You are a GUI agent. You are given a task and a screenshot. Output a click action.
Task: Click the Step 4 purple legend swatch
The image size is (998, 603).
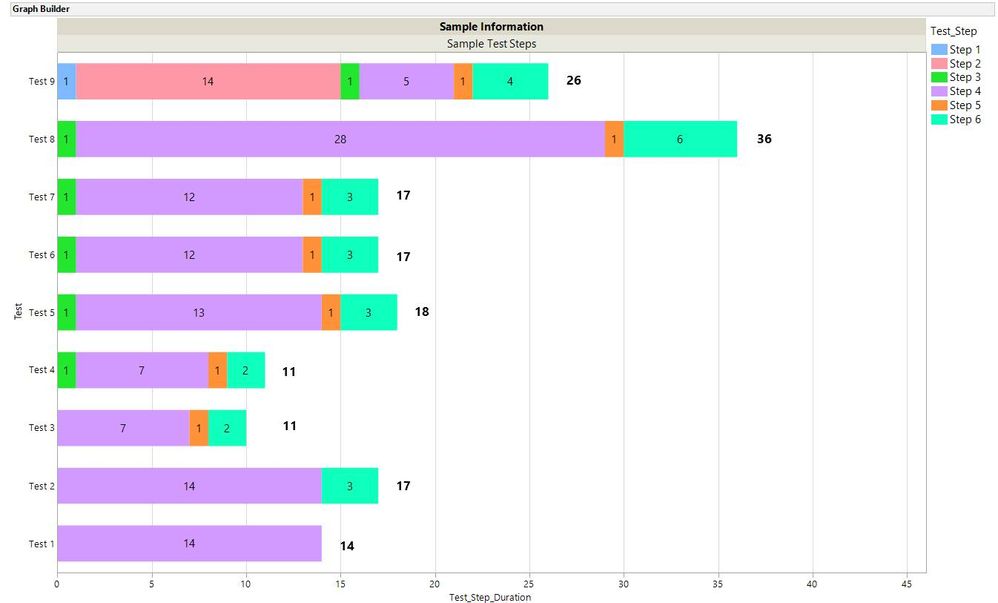pos(939,91)
